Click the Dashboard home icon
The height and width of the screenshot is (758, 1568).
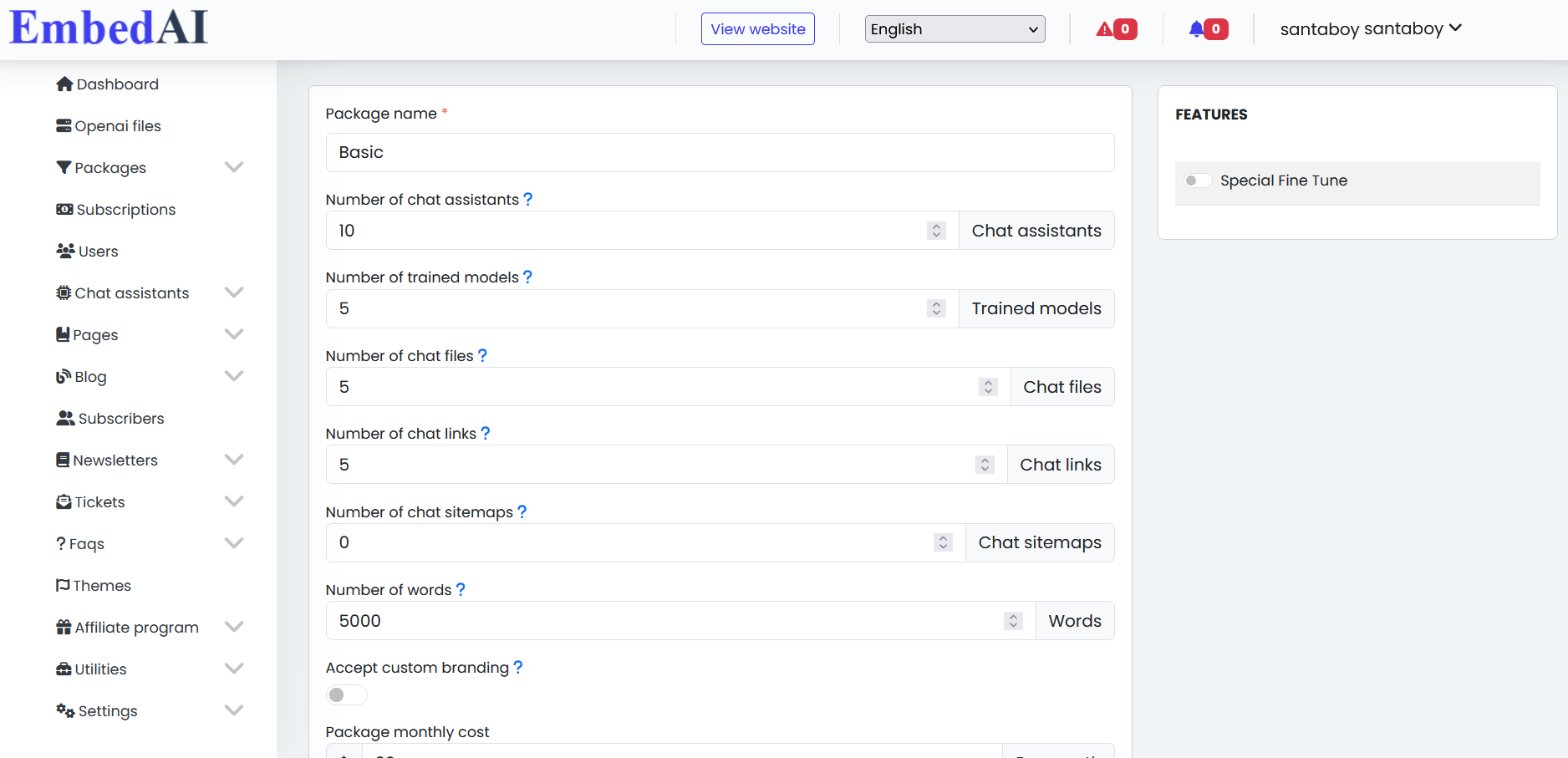(x=64, y=84)
